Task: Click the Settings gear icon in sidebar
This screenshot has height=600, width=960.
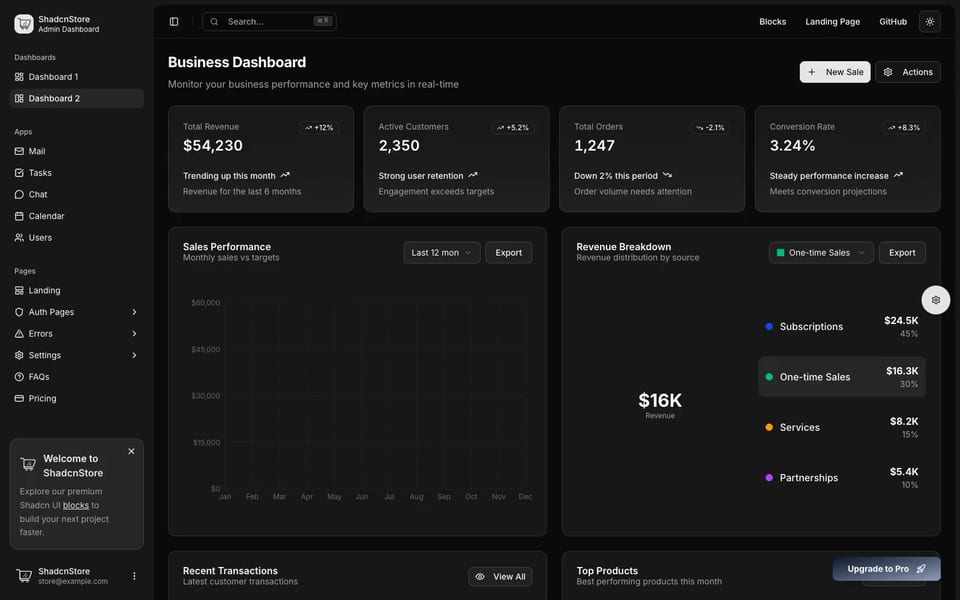Action: point(19,355)
